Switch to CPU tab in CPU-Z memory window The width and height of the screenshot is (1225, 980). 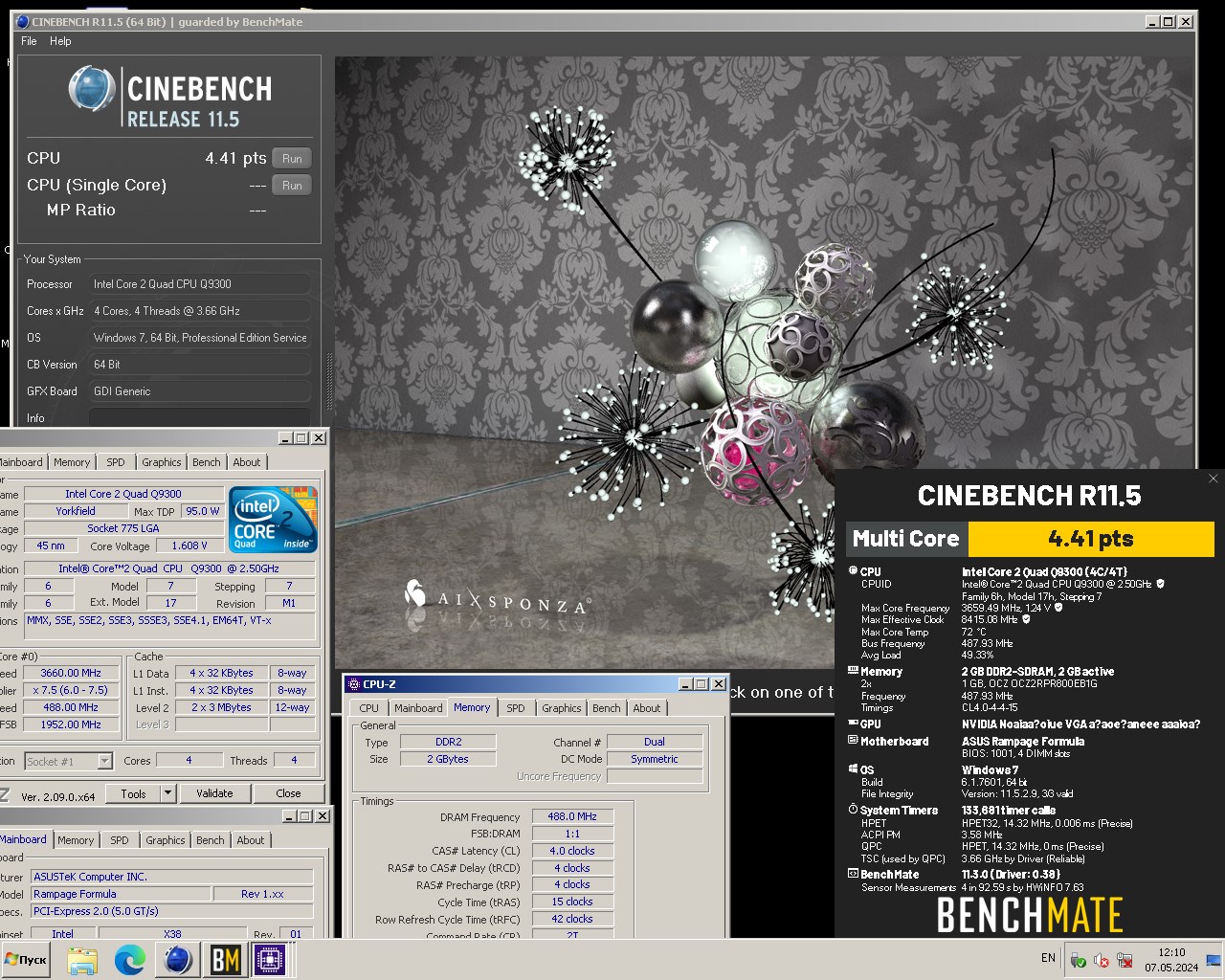[x=368, y=708]
